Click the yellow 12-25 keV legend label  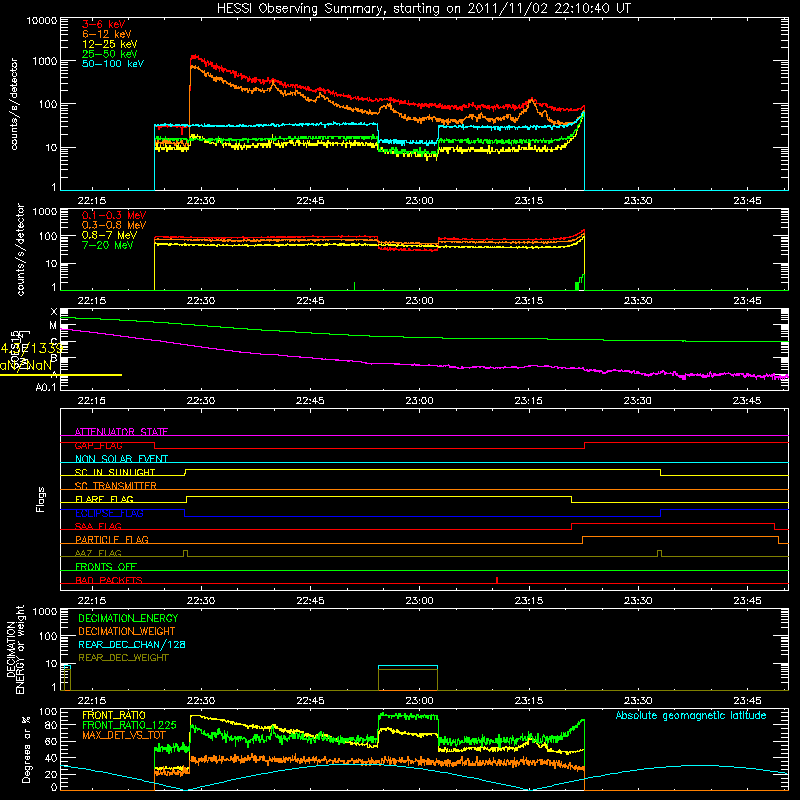point(110,44)
